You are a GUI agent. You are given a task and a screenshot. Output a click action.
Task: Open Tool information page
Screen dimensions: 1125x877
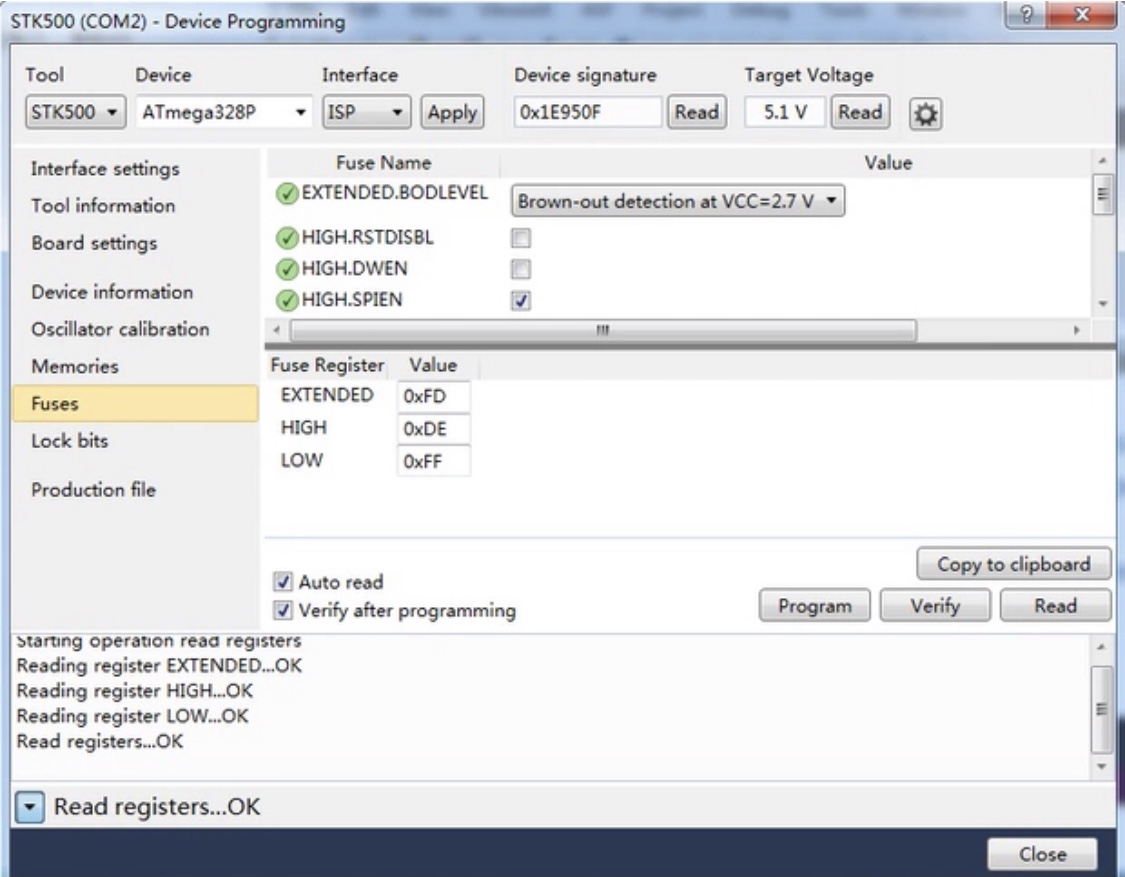[x=103, y=206]
